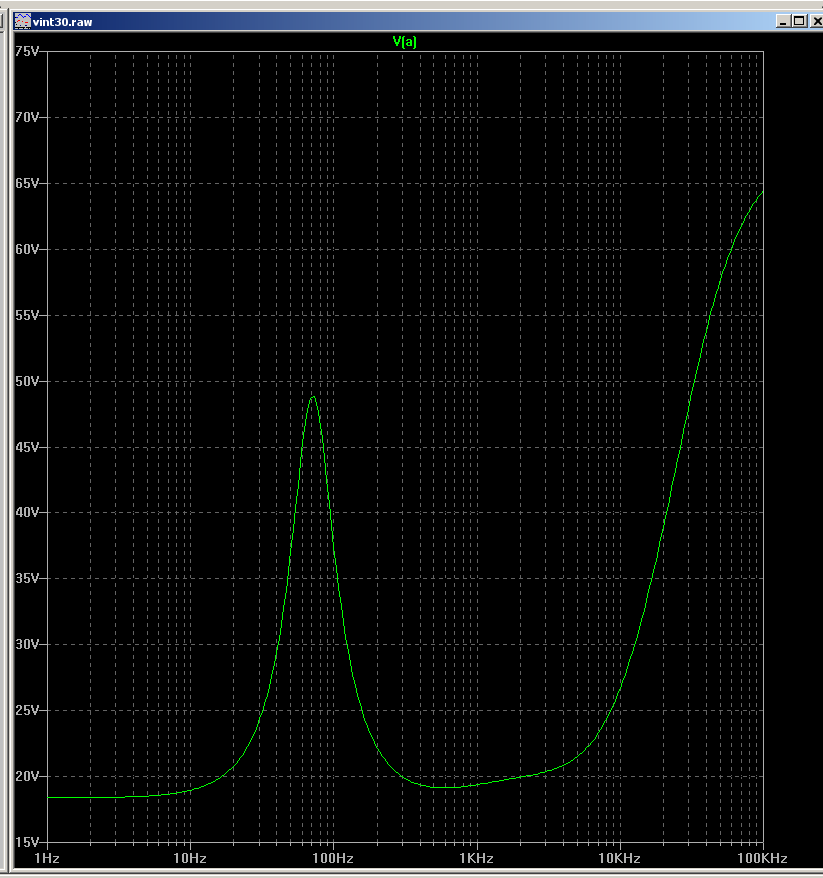Click the 50V axis label
Image resolution: width=823 pixels, height=878 pixels.
[x=27, y=381]
